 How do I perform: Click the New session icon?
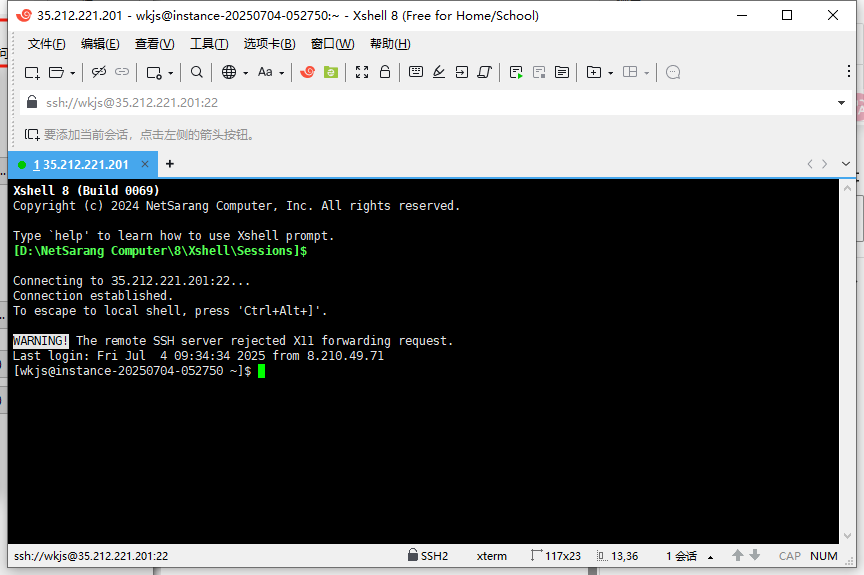[x=32, y=72]
